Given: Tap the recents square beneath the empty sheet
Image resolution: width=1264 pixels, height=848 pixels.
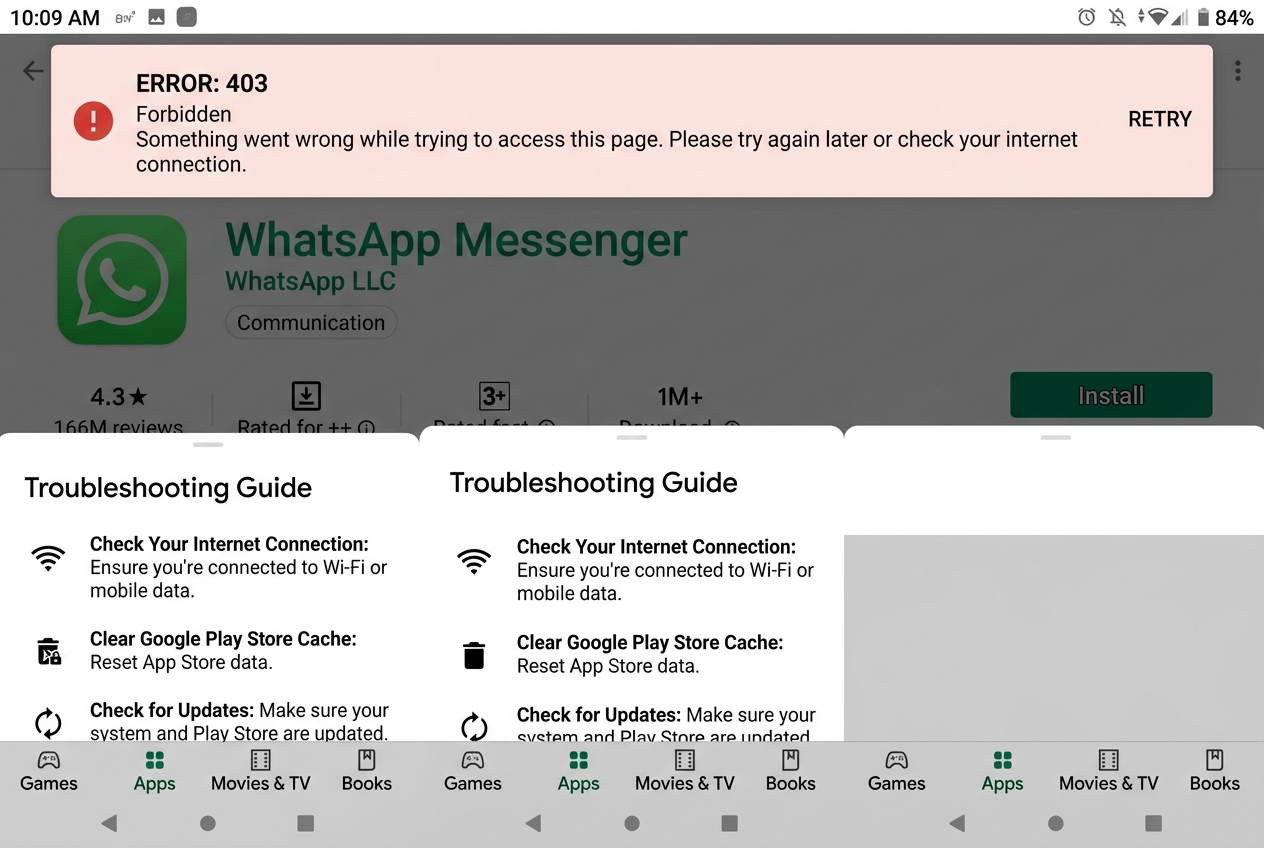Looking at the screenshot, I should coord(1154,823).
